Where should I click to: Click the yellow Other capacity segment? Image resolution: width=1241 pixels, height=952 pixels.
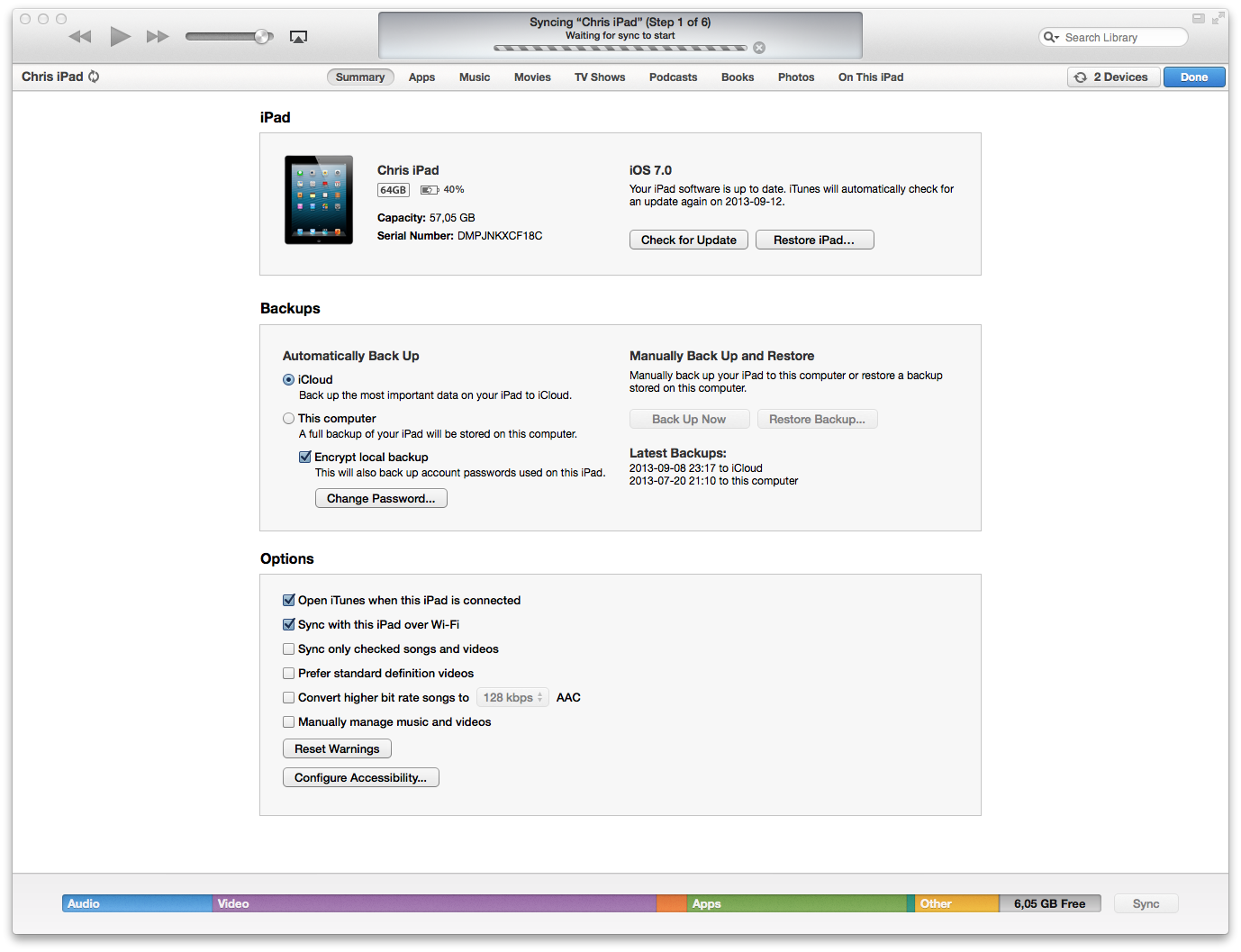(x=957, y=903)
